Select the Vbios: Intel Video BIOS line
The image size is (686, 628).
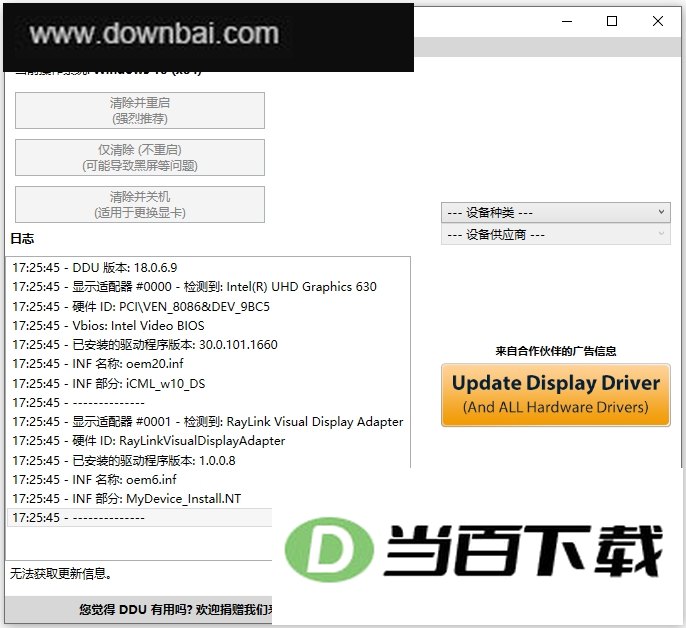108,326
